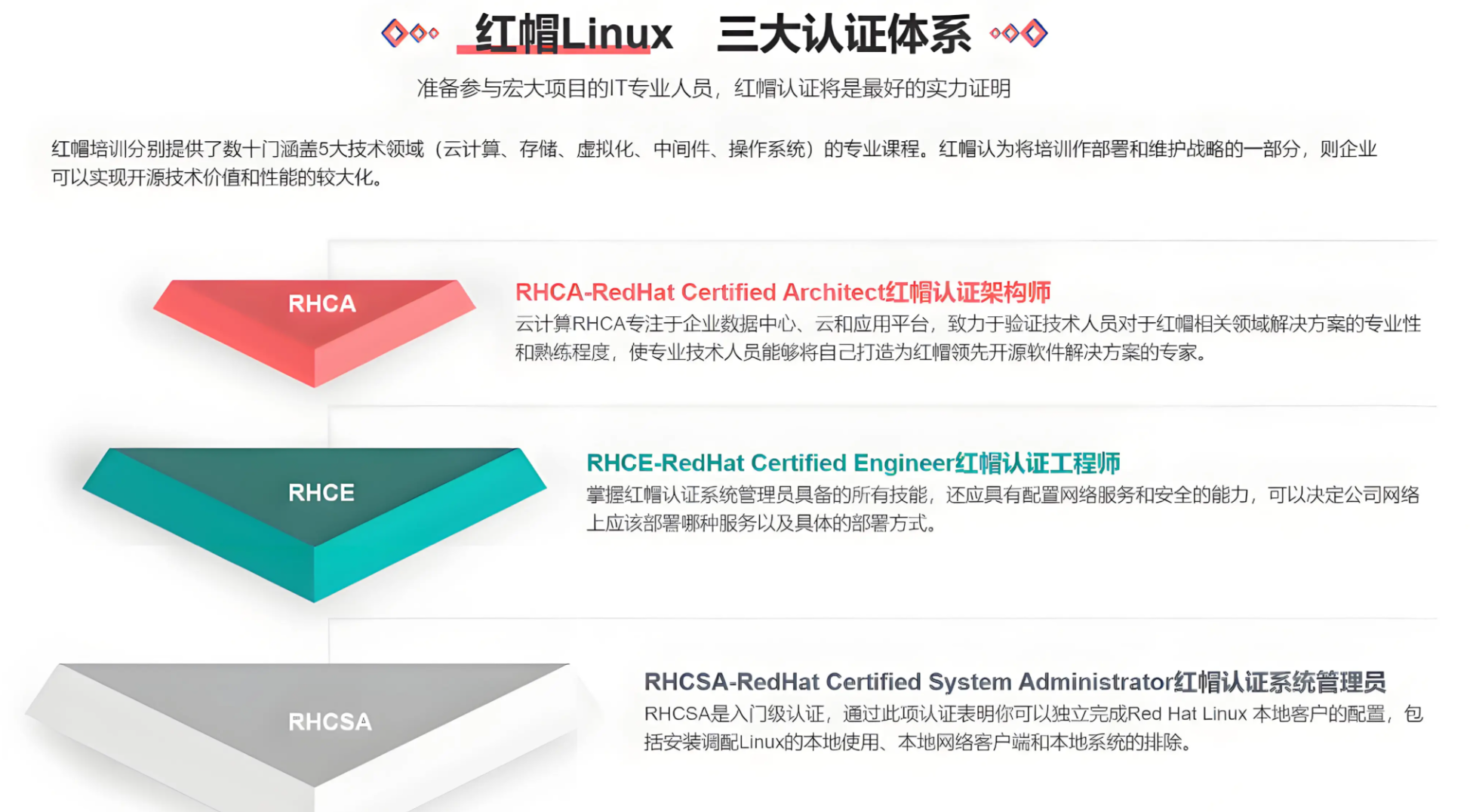Click the second intro line 可以实现开源技术价值
The width and height of the screenshot is (1470, 812).
(217, 178)
